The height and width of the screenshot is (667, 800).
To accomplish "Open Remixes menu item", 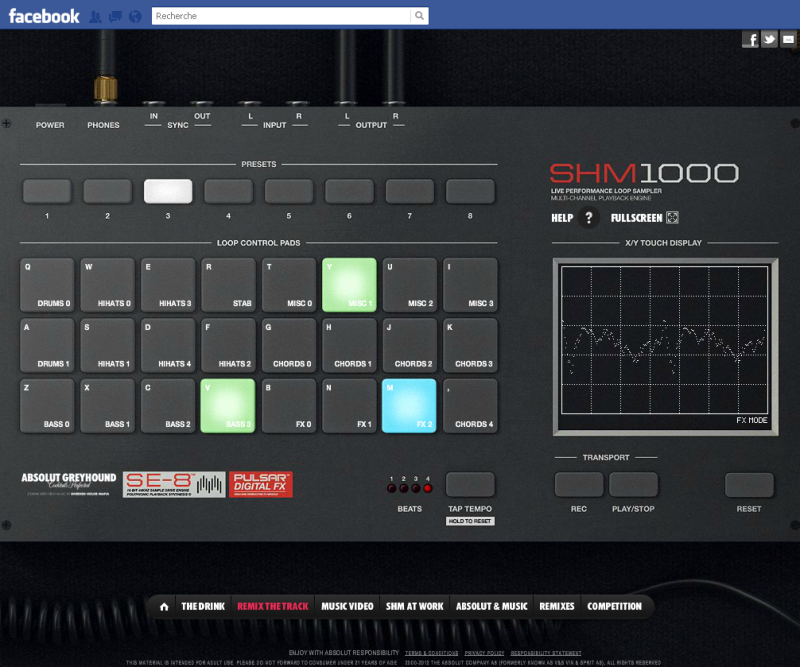I will pos(557,606).
